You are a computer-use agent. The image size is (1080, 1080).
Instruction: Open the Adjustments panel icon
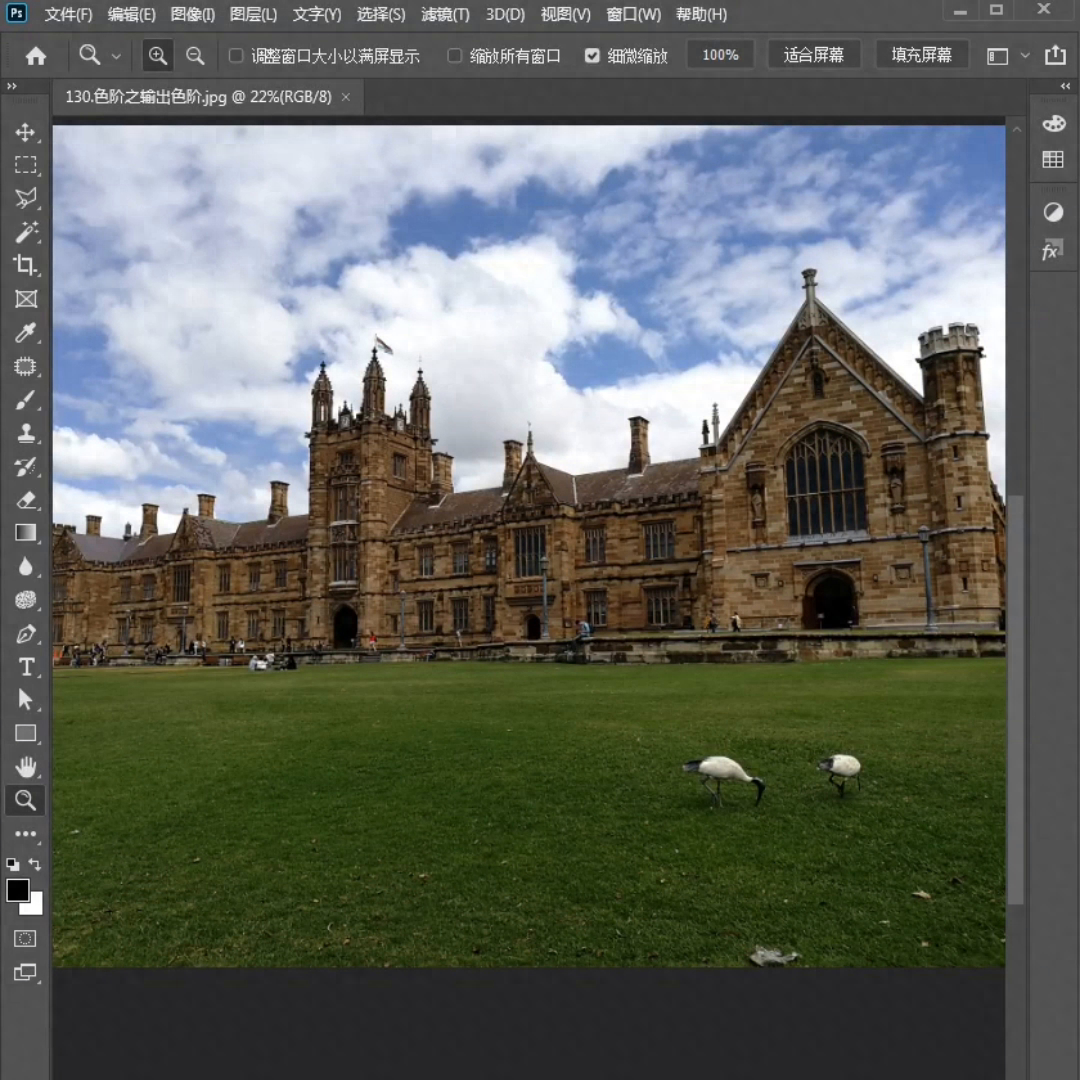(x=1053, y=213)
